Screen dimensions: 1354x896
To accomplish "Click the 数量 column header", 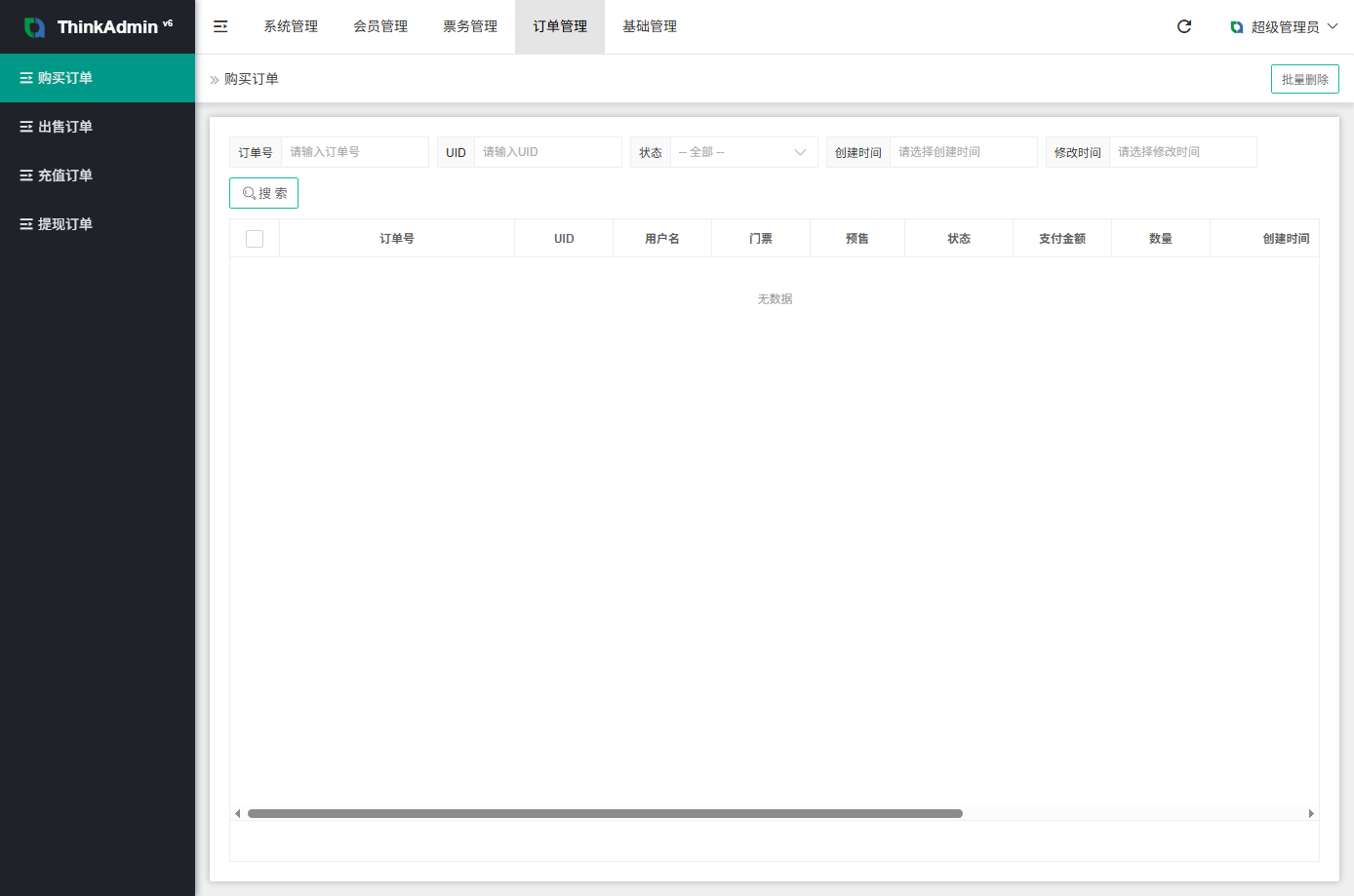I will tap(1161, 239).
